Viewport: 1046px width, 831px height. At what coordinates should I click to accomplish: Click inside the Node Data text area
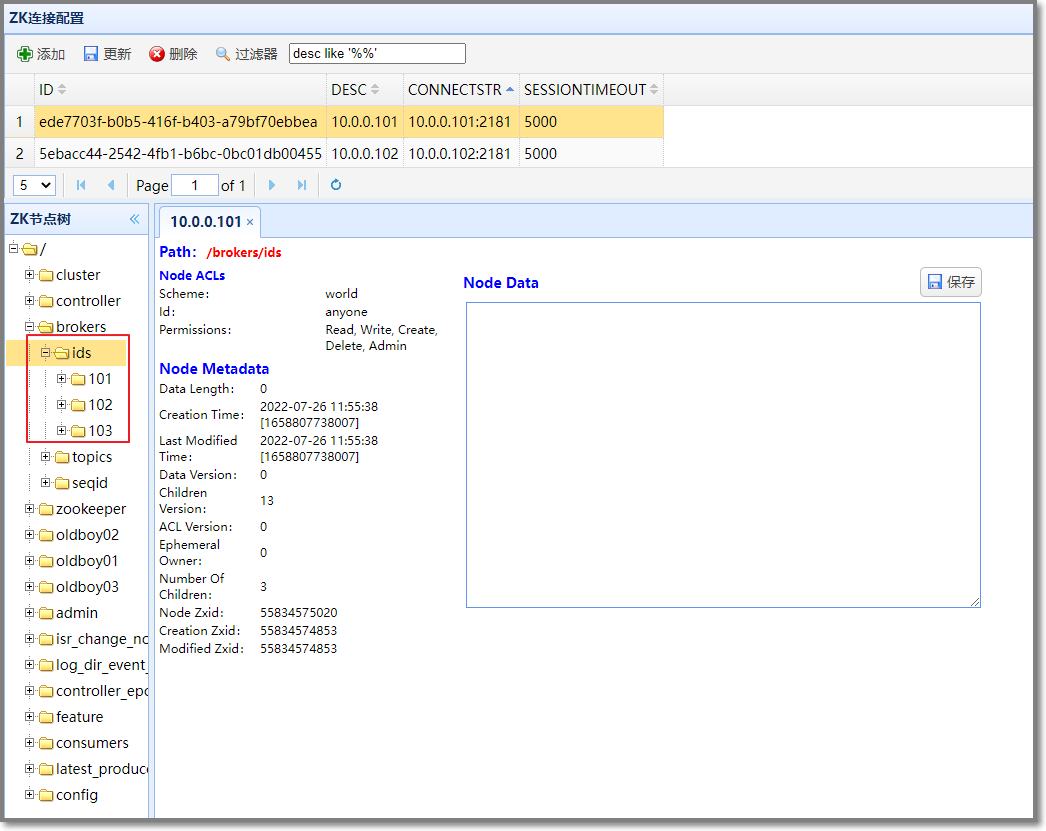coord(723,454)
